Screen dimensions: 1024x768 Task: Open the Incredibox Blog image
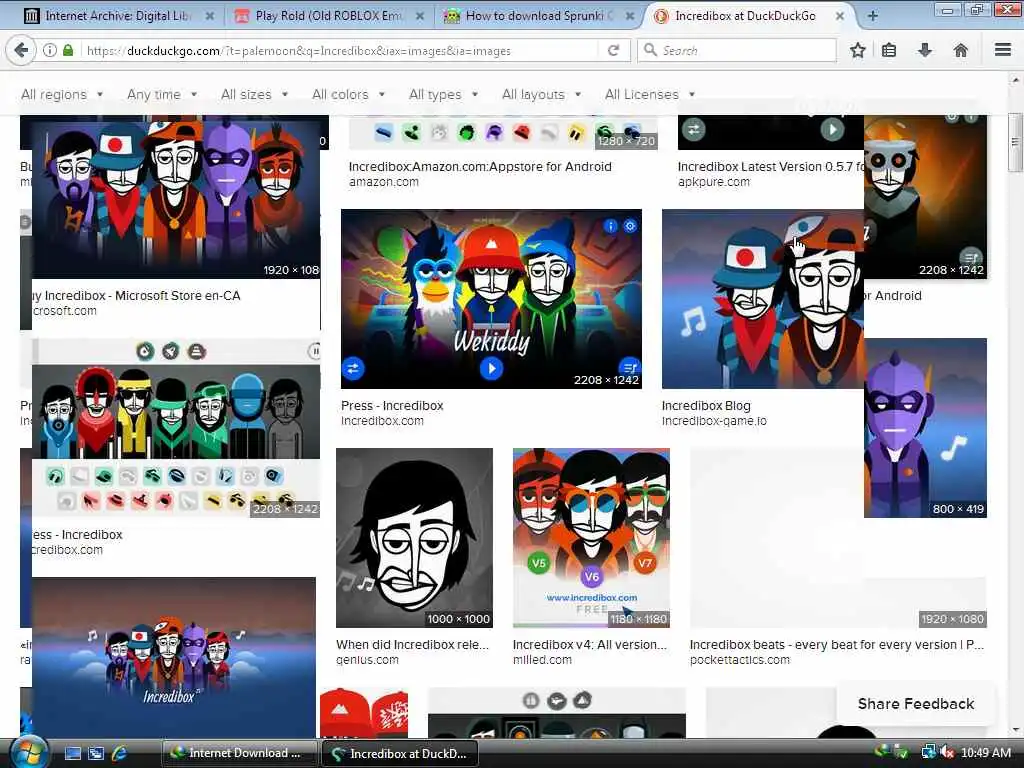point(763,298)
